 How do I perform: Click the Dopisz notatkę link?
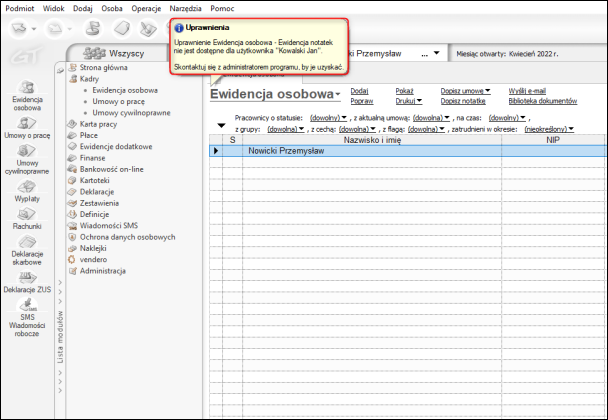pos(463,101)
